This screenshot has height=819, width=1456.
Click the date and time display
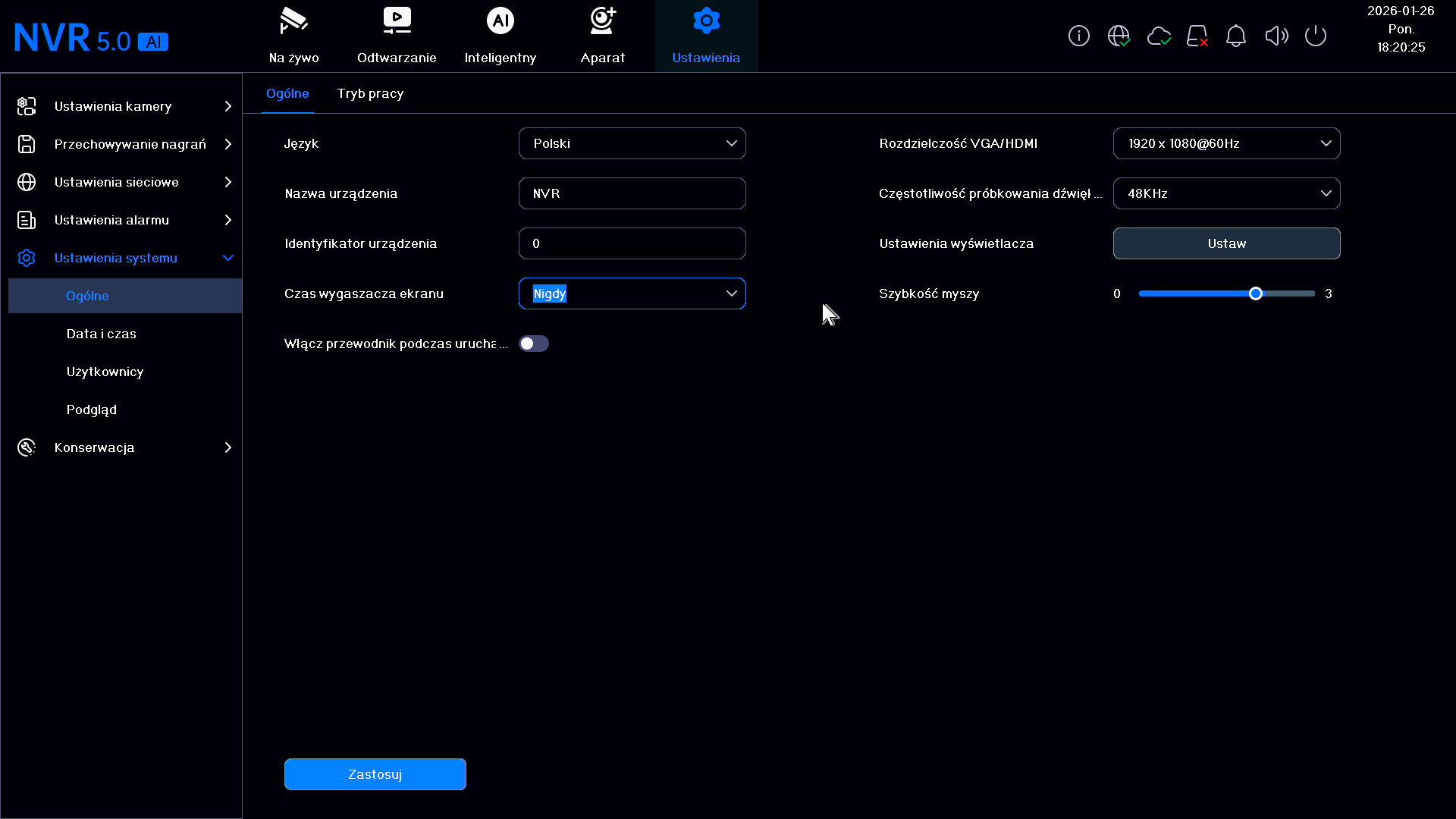pyautogui.click(x=1401, y=29)
